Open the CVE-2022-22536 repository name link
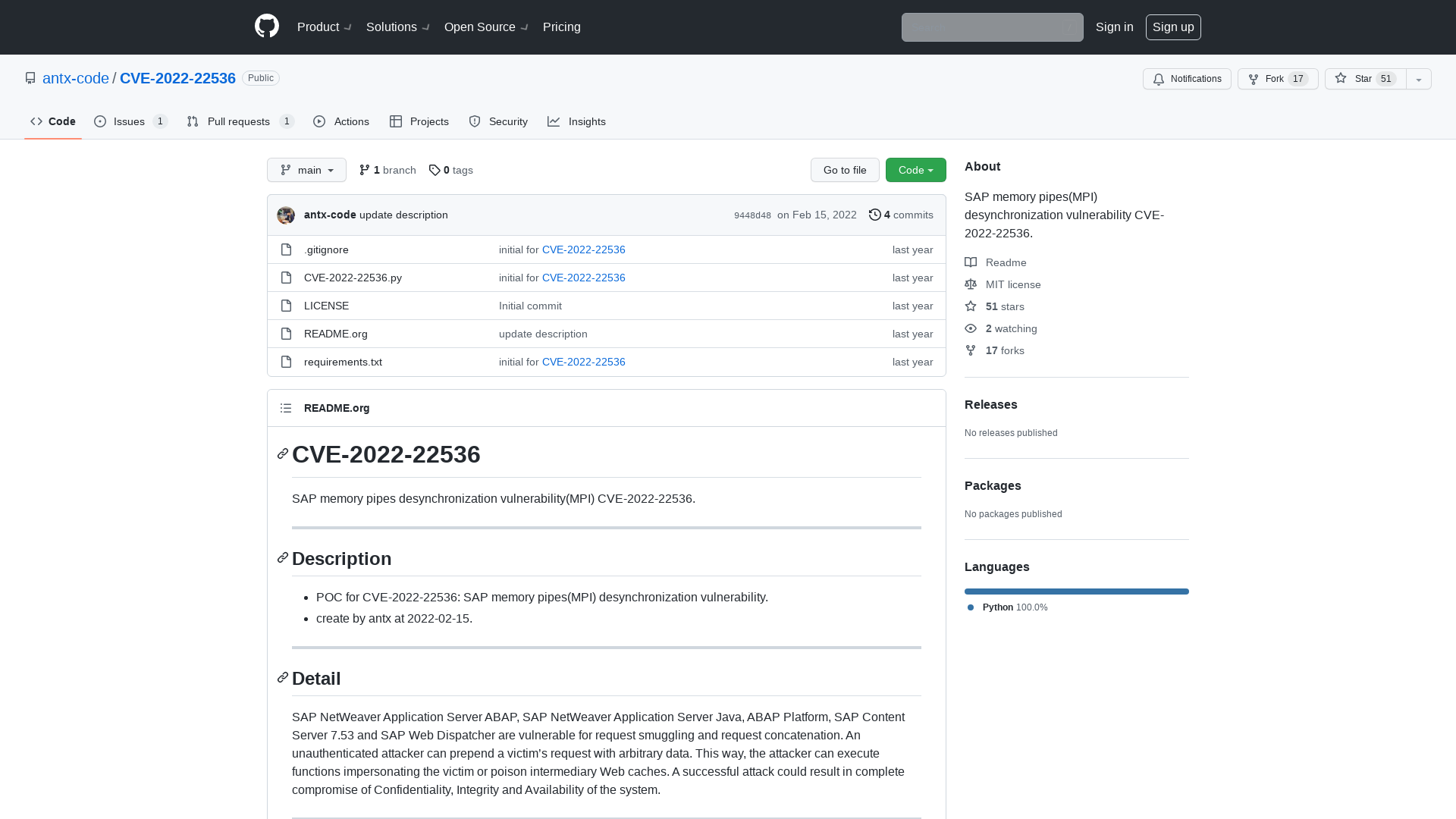 click(177, 78)
